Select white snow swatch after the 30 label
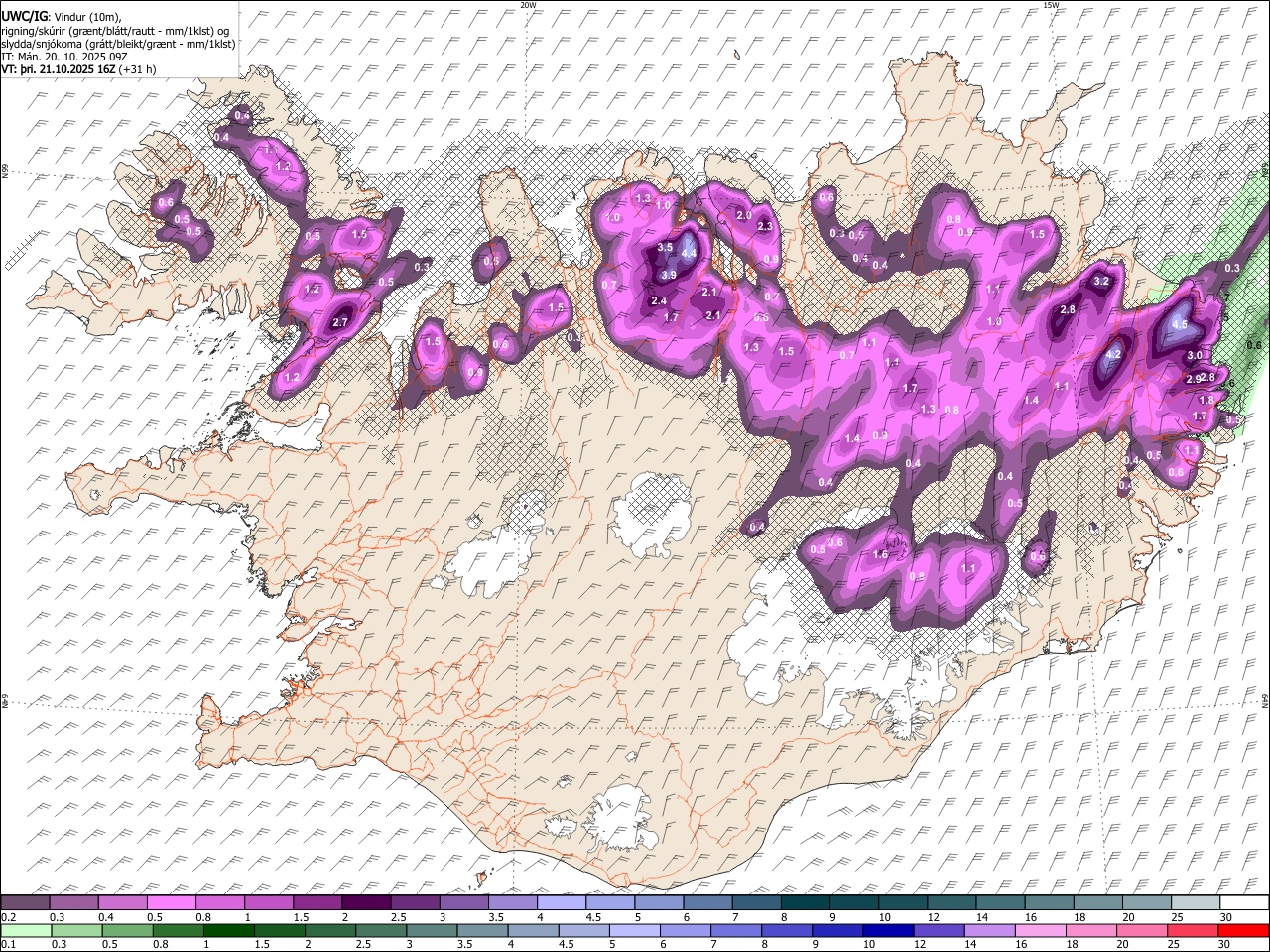Image resolution: width=1270 pixels, height=952 pixels. [1243, 902]
